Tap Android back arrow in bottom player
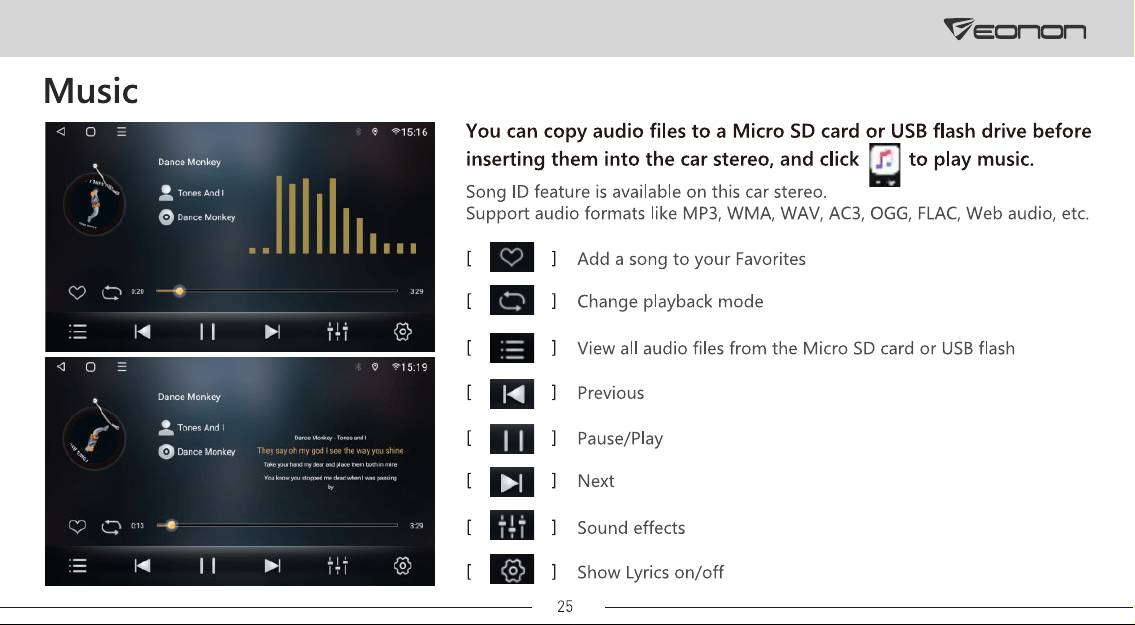 click(61, 366)
